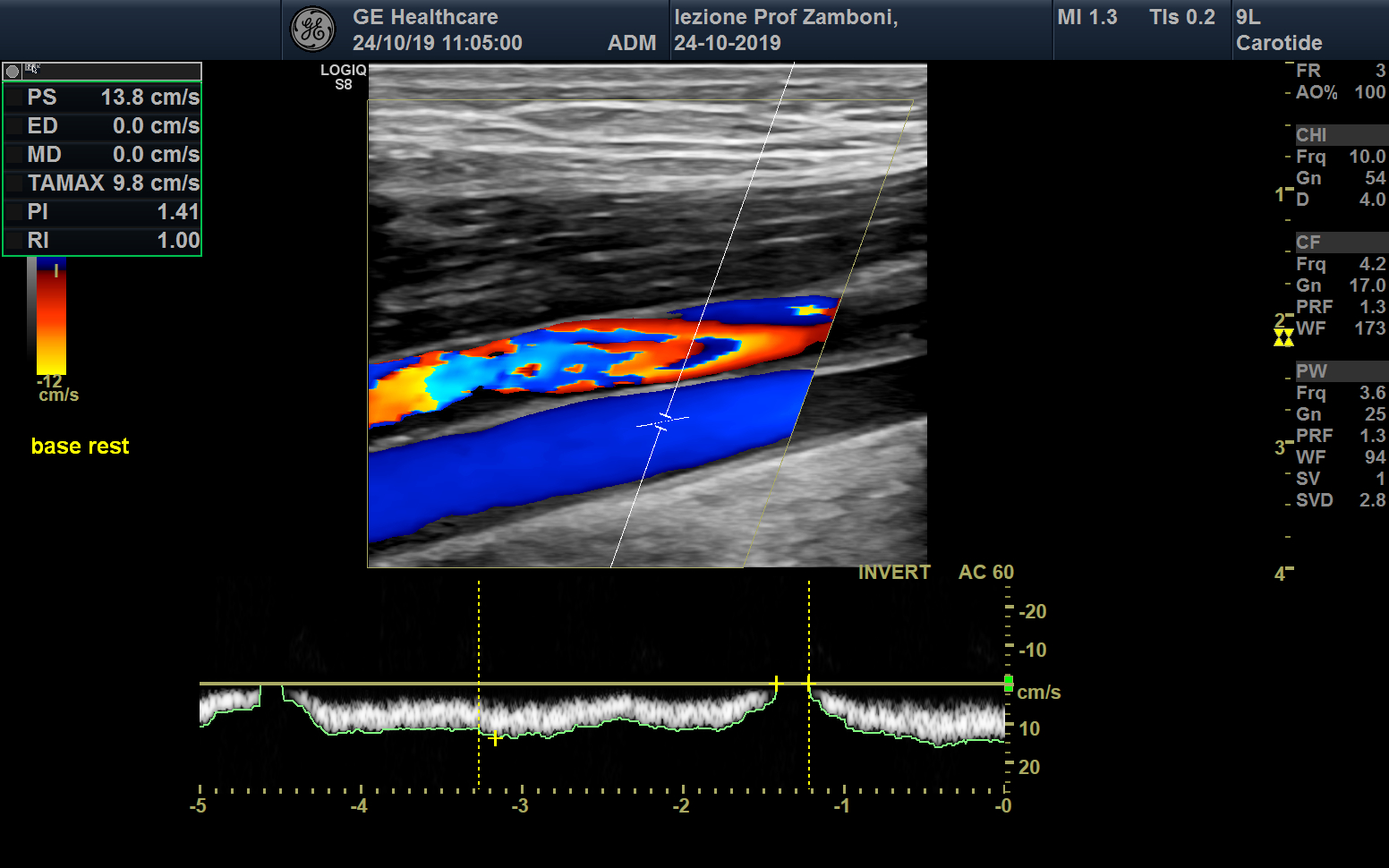Expand the CF parameter section header
This screenshot has height=868, width=1389.
click(1340, 243)
